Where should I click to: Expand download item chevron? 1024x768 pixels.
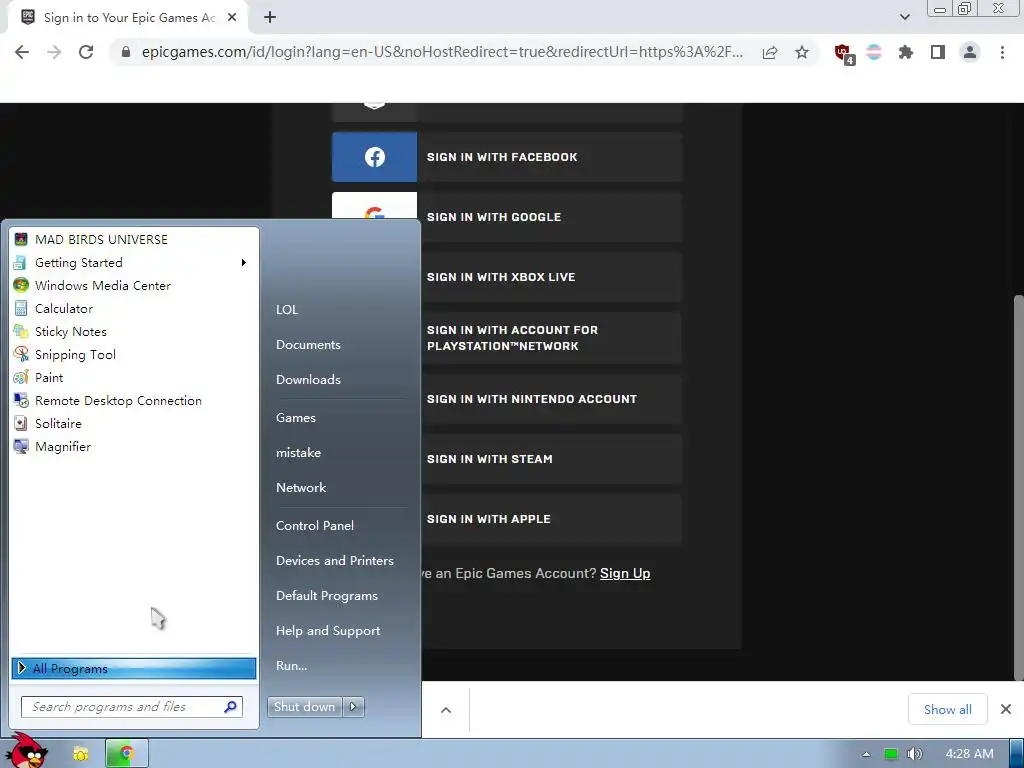(446, 710)
